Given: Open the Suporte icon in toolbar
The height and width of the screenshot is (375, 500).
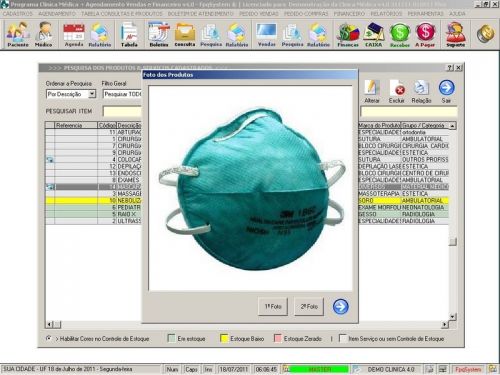Looking at the screenshot, I should [x=455, y=34].
